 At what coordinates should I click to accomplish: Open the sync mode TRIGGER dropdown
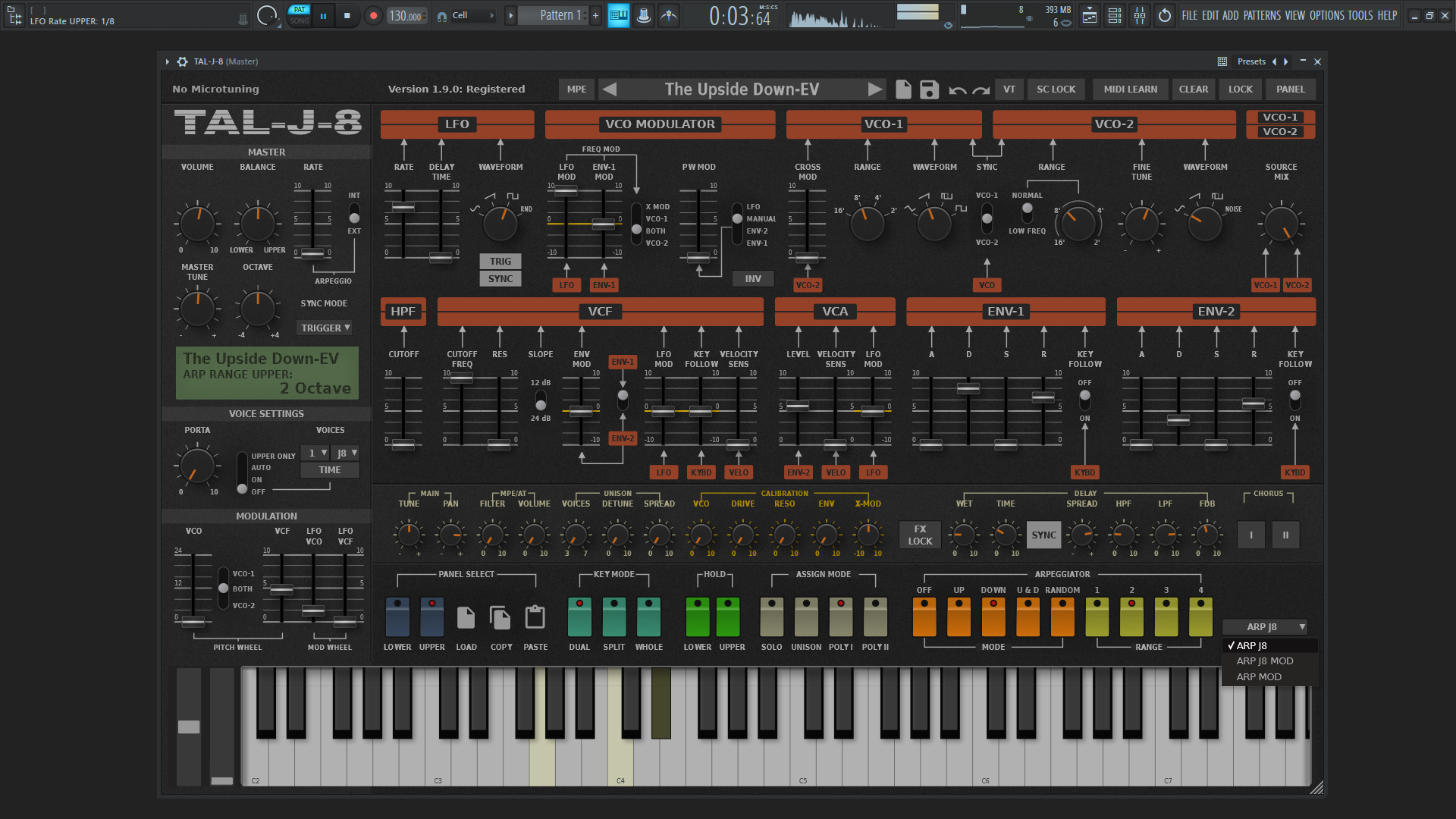(325, 328)
